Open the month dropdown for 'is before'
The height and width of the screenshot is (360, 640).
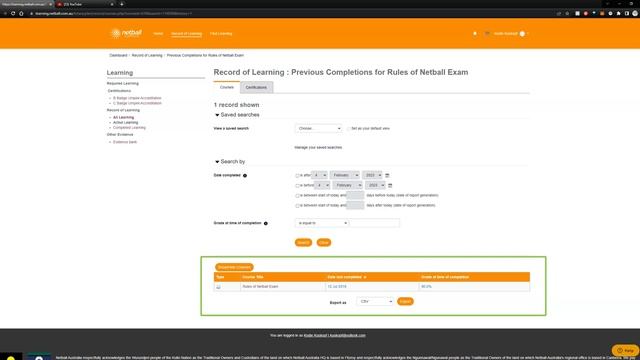347,185
